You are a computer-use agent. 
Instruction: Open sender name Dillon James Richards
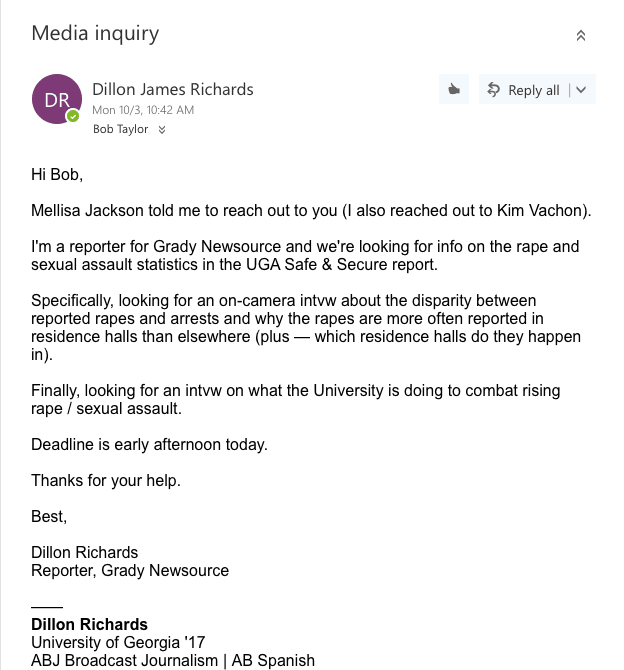pyautogui.click(x=173, y=89)
